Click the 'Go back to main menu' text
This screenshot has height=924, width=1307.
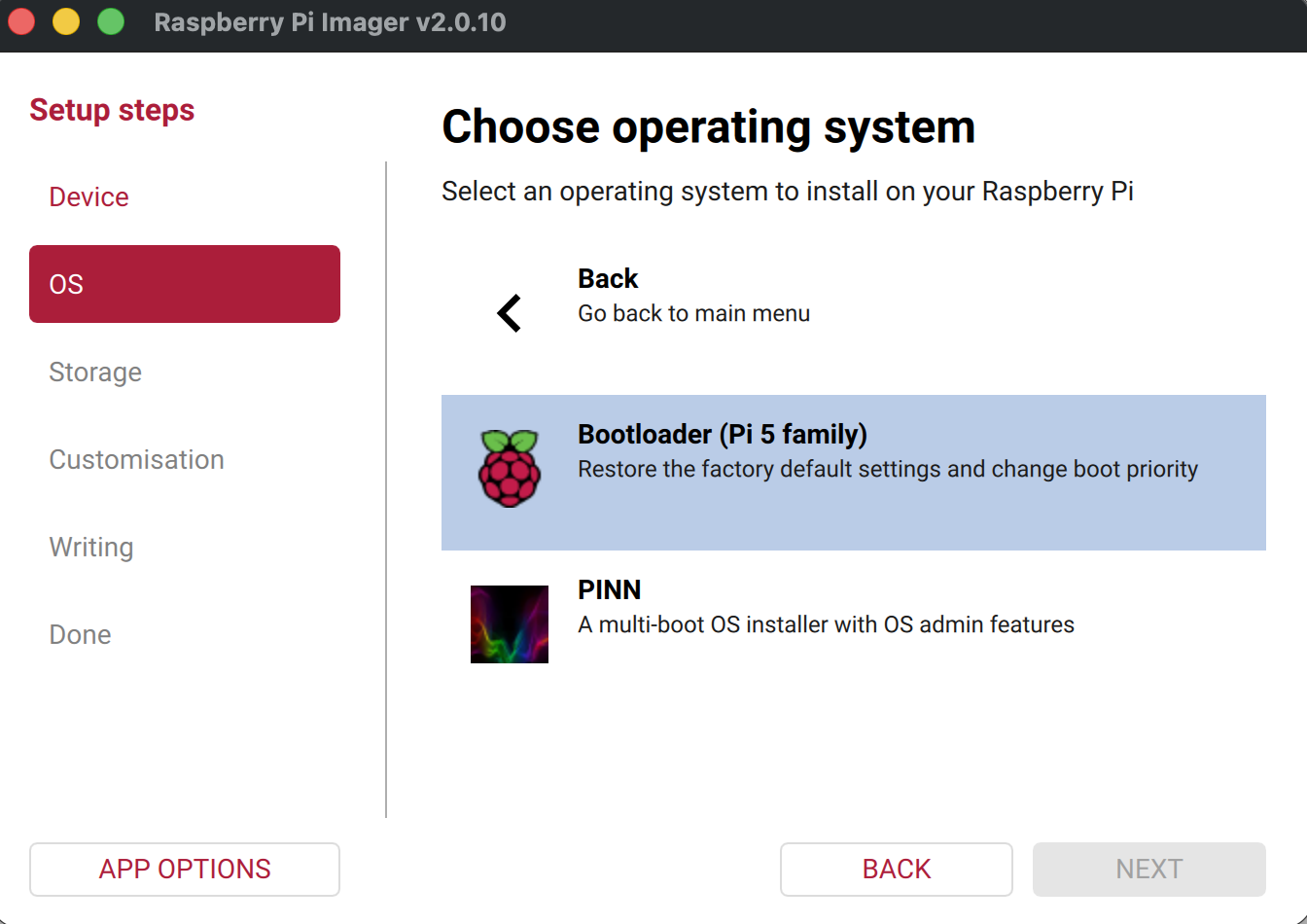(694, 313)
